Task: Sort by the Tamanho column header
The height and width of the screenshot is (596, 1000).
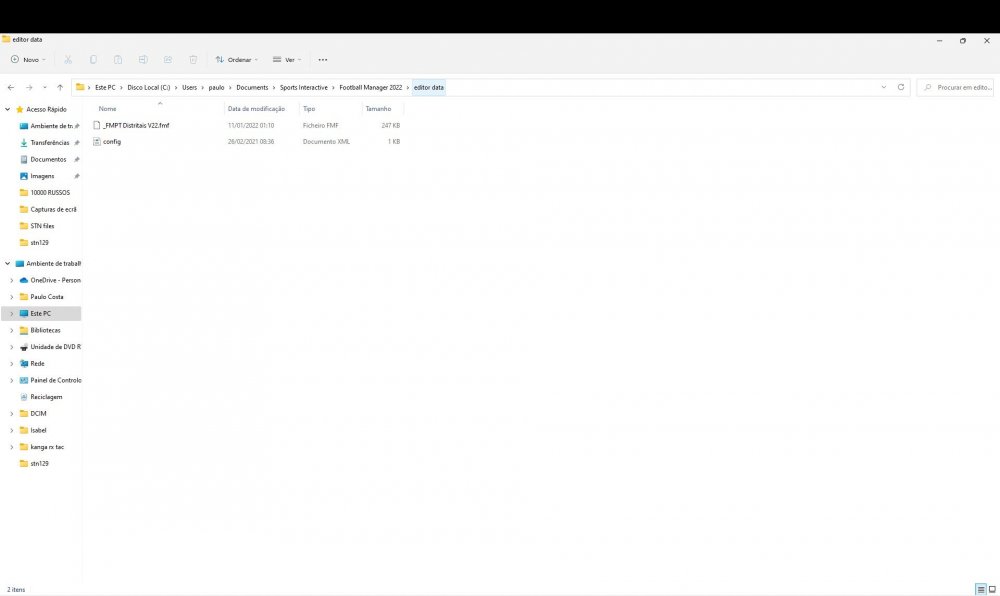Action: tap(378, 109)
